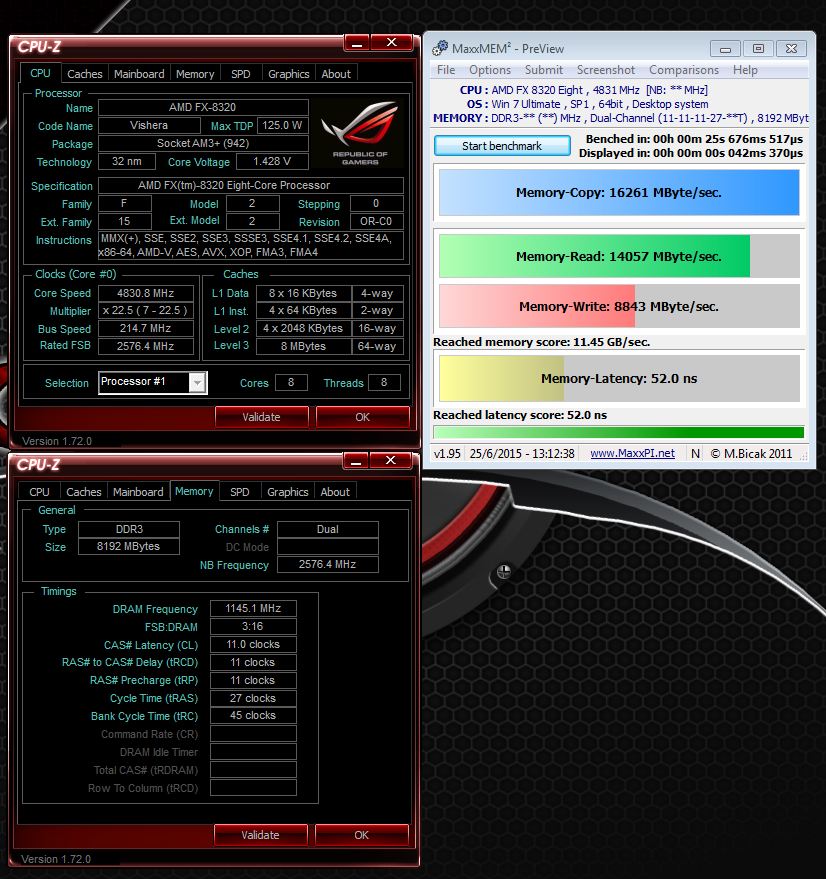Click the Memory-Copy result bar
This screenshot has width=826, height=879.
point(619,192)
